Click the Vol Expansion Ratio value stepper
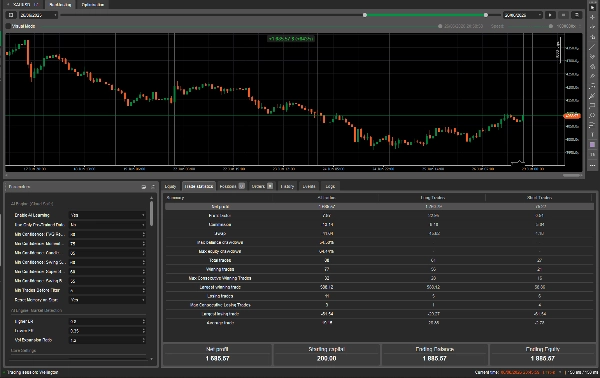600x378 pixels. click(x=143, y=340)
